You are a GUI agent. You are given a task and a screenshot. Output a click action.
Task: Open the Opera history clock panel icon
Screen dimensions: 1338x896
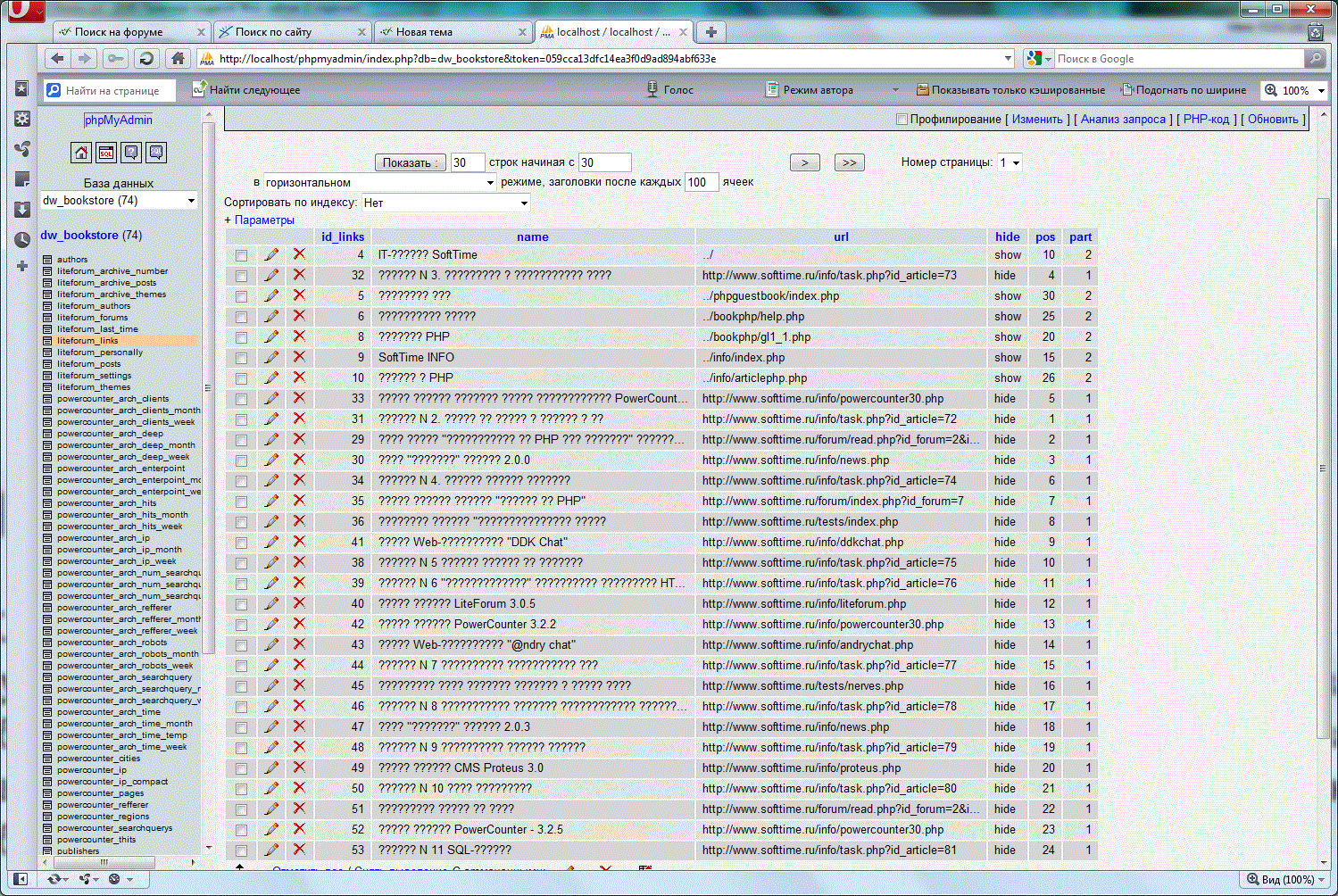(x=22, y=240)
